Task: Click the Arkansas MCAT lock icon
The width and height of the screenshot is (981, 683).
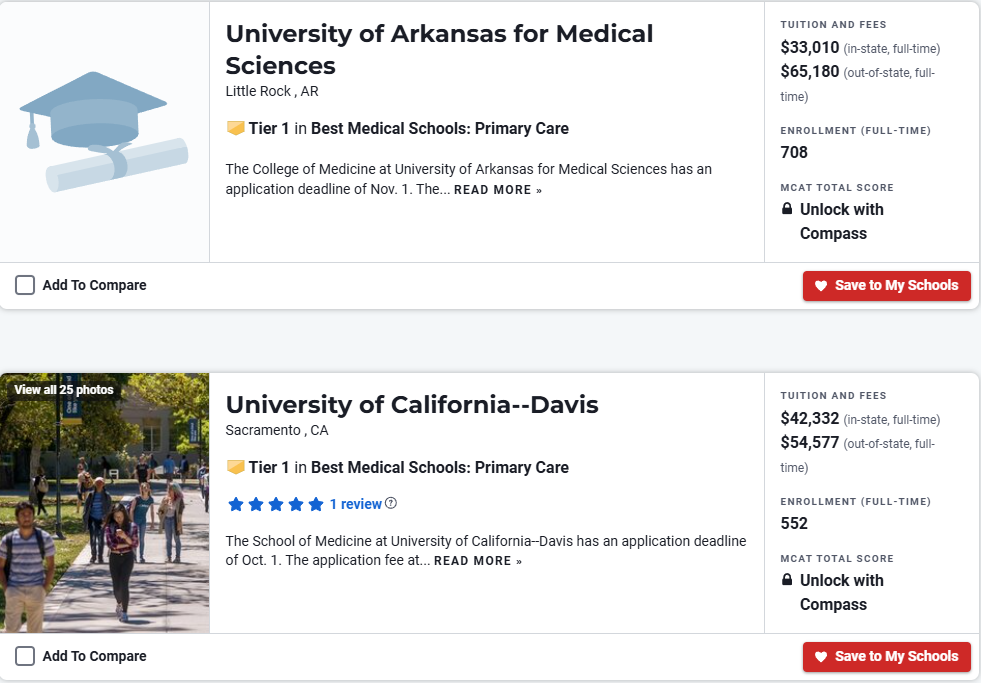Action: (787, 210)
